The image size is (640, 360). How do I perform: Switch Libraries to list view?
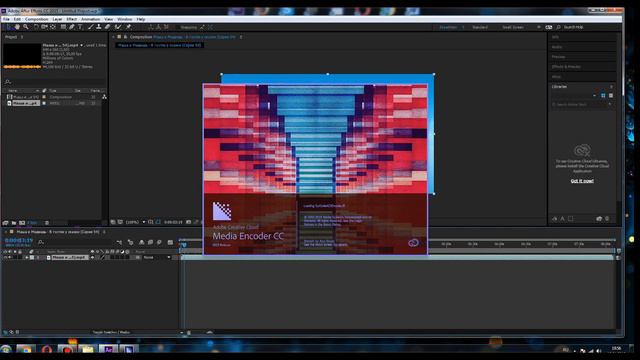(611, 96)
